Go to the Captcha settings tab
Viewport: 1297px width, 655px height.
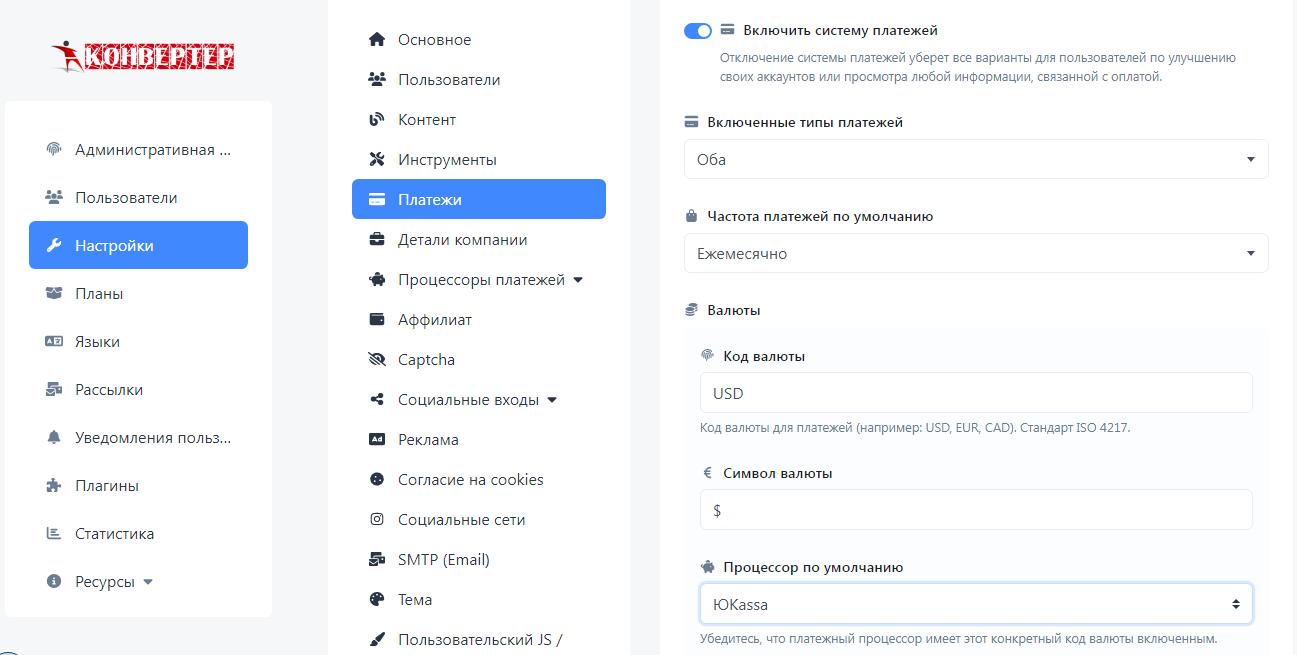(426, 360)
